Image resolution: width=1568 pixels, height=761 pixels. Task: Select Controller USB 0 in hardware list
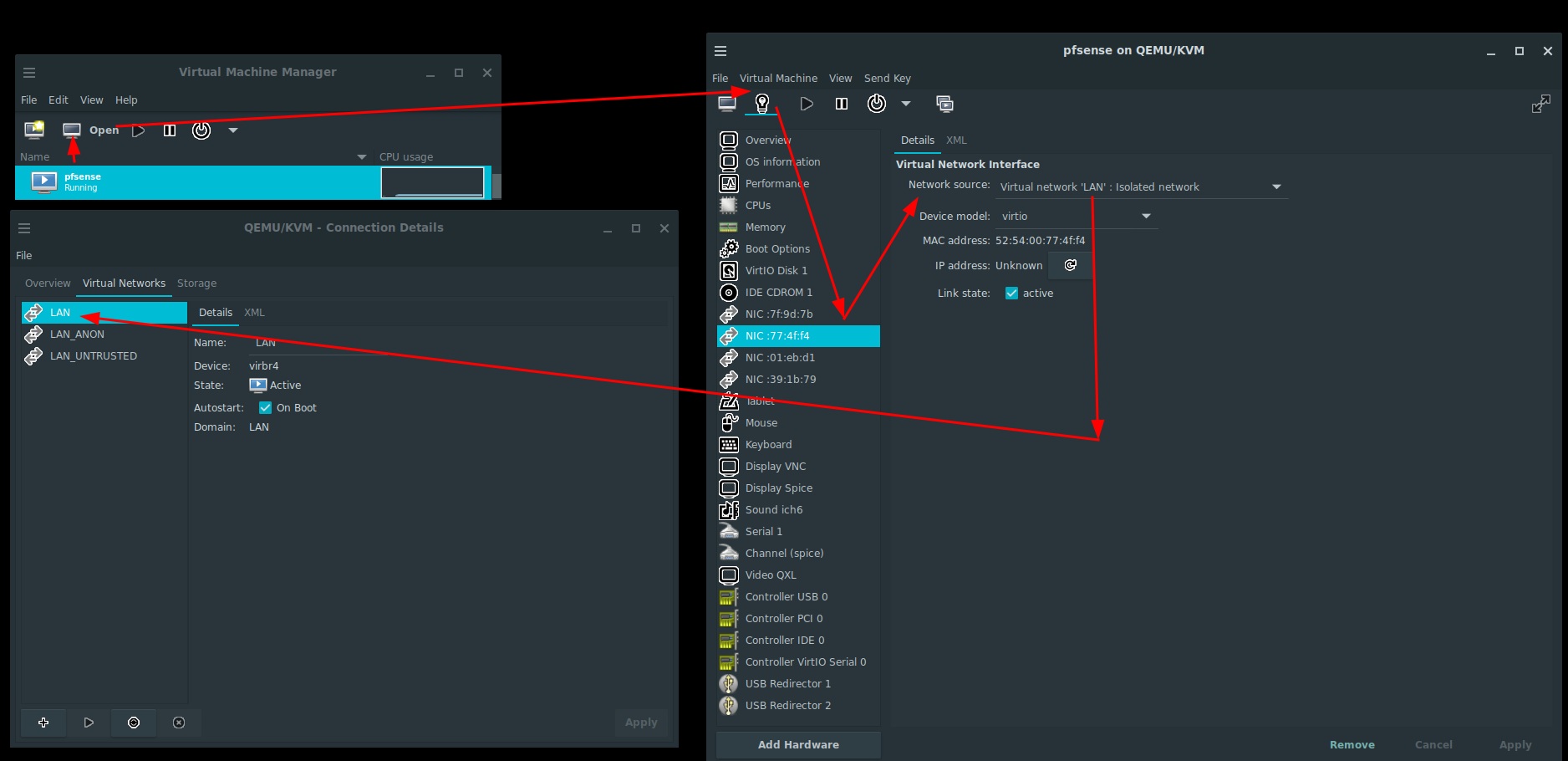pos(798,597)
